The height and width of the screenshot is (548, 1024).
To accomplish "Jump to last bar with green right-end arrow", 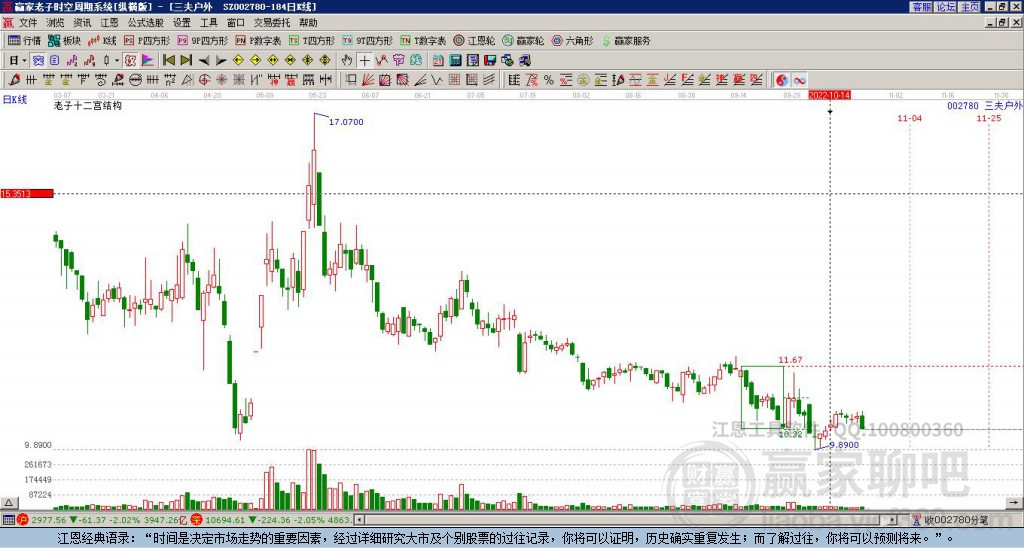I will point(186,60).
